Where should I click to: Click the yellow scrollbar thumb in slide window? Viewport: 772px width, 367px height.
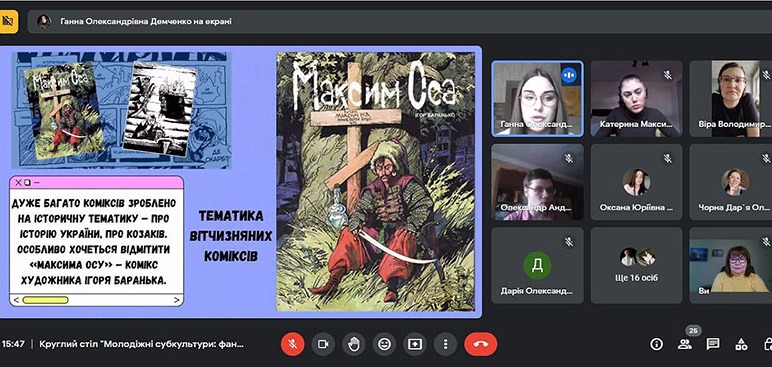point(45,300)
